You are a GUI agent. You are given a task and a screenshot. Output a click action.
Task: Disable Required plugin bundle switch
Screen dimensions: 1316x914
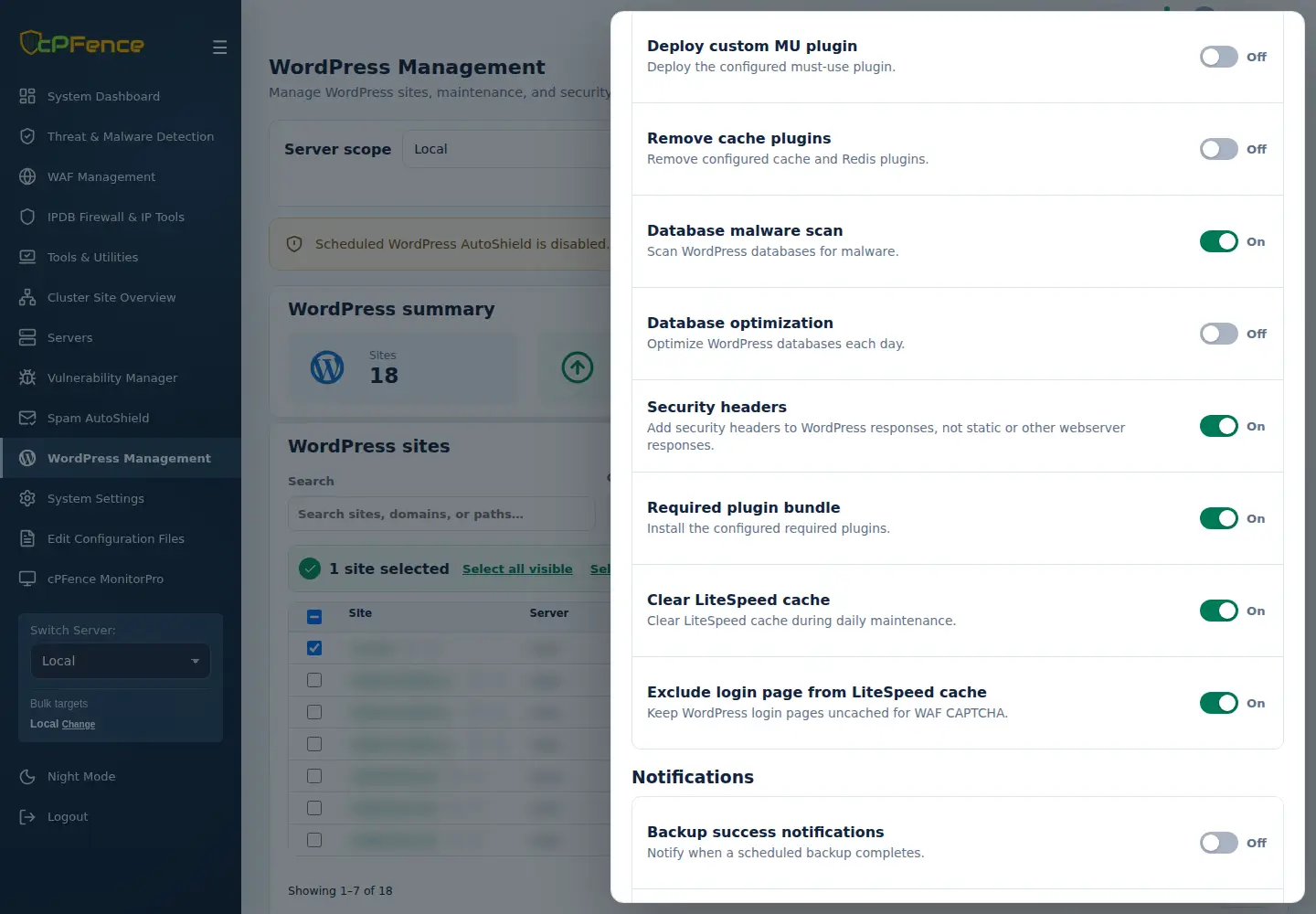(1219, 518)
